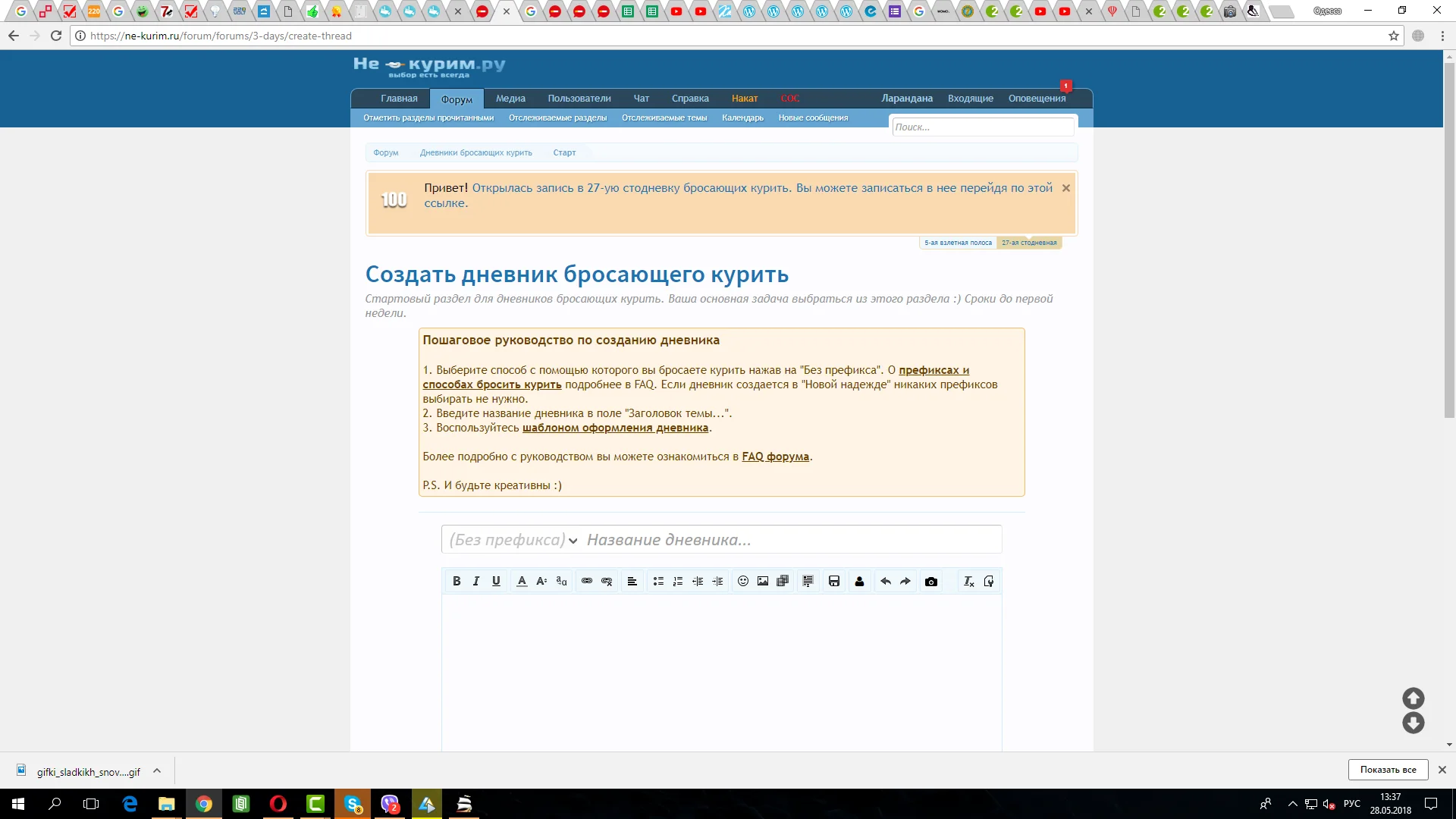The image size is (1456, 819).
Task: Follow the 'FAQ форума' link
Action: pos(775,457)
